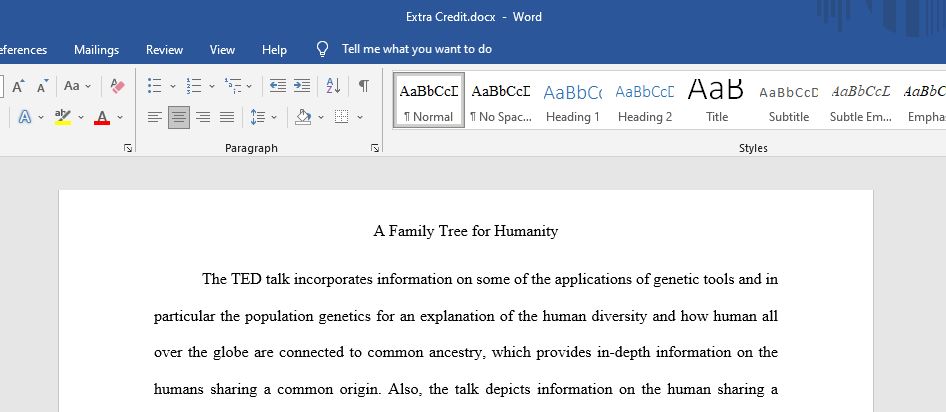Increase paragraph indent
Image resolution: width=946 pixels, height=412 pixels.
(x=302, y=86)
